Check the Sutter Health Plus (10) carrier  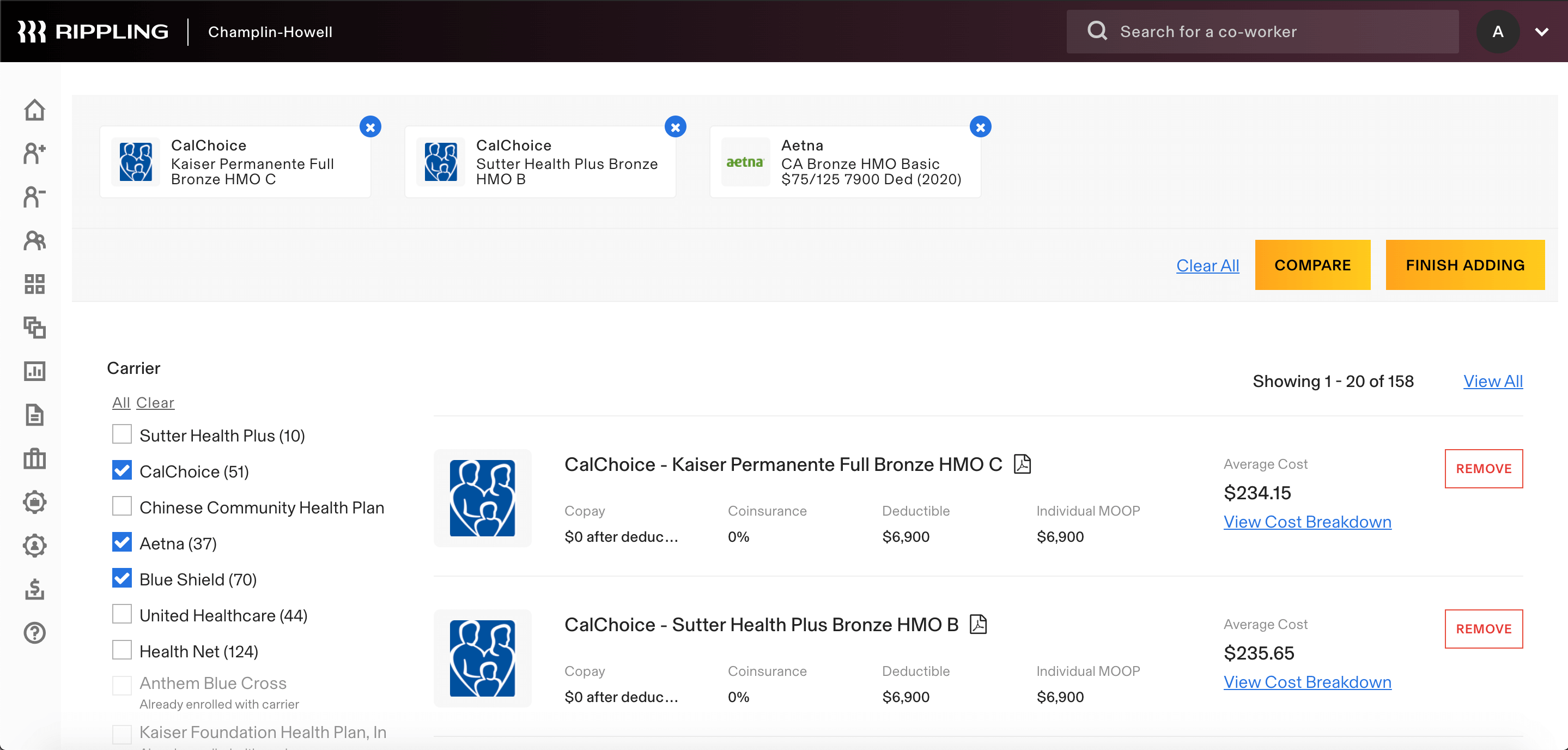tap(121, 434)
